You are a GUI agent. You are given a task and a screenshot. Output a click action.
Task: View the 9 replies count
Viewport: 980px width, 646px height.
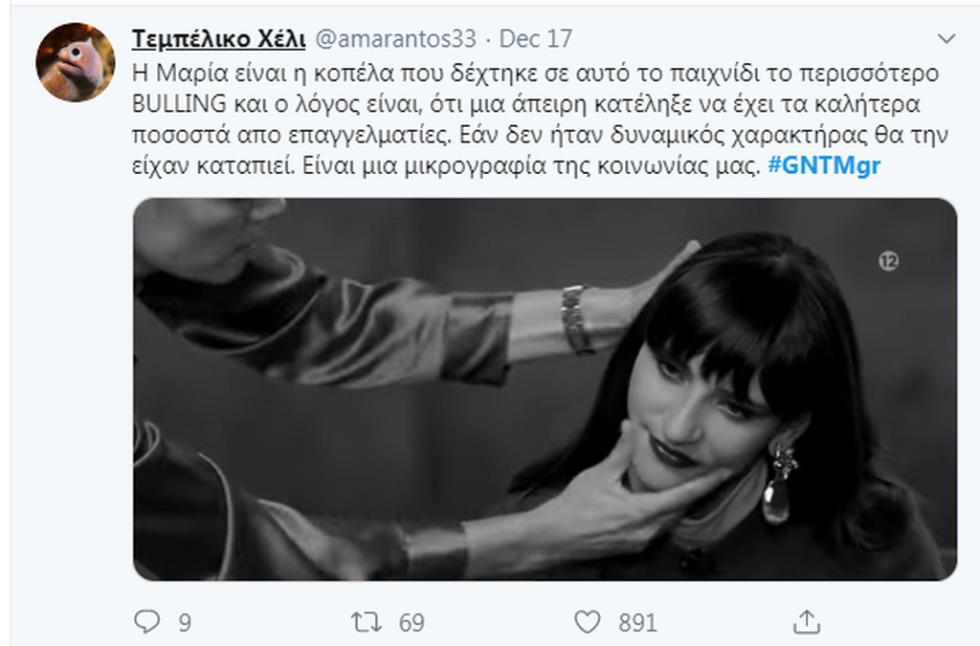click(184, 623)
